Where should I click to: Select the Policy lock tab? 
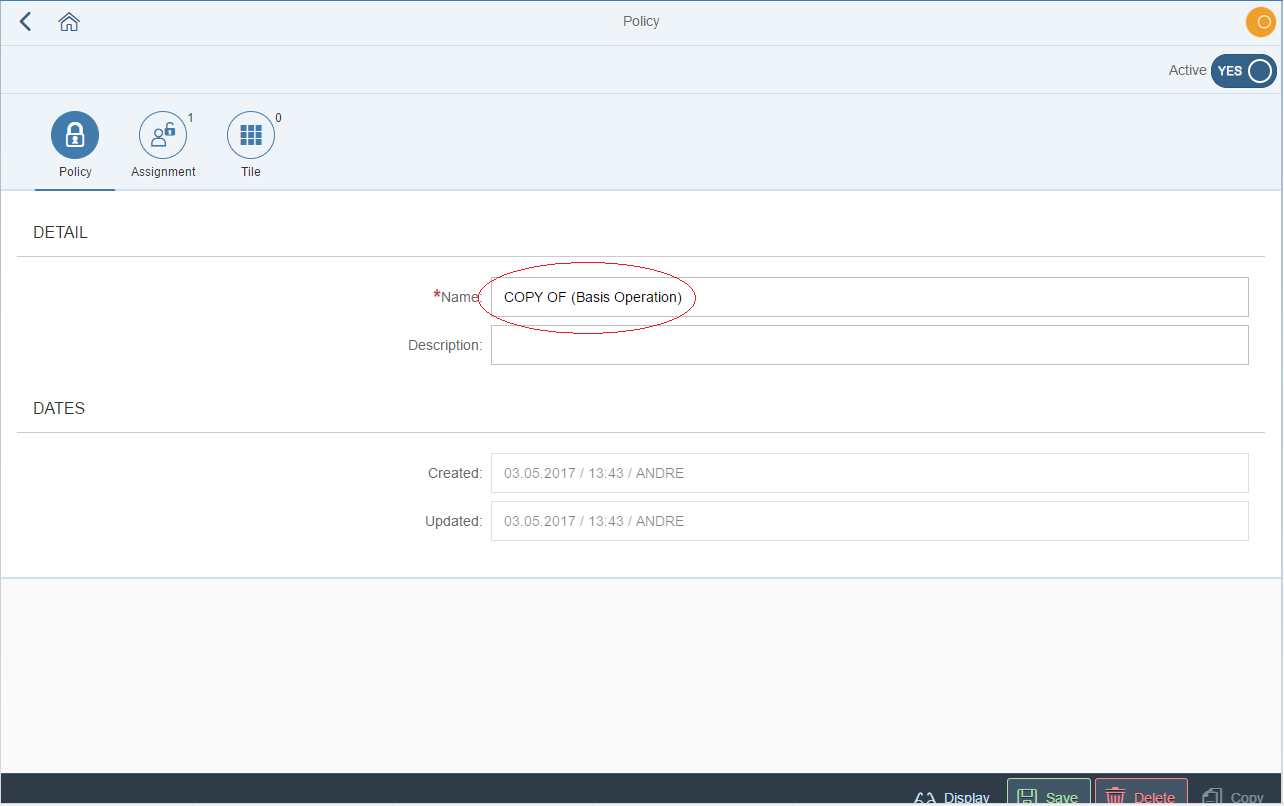pos(75,146)
